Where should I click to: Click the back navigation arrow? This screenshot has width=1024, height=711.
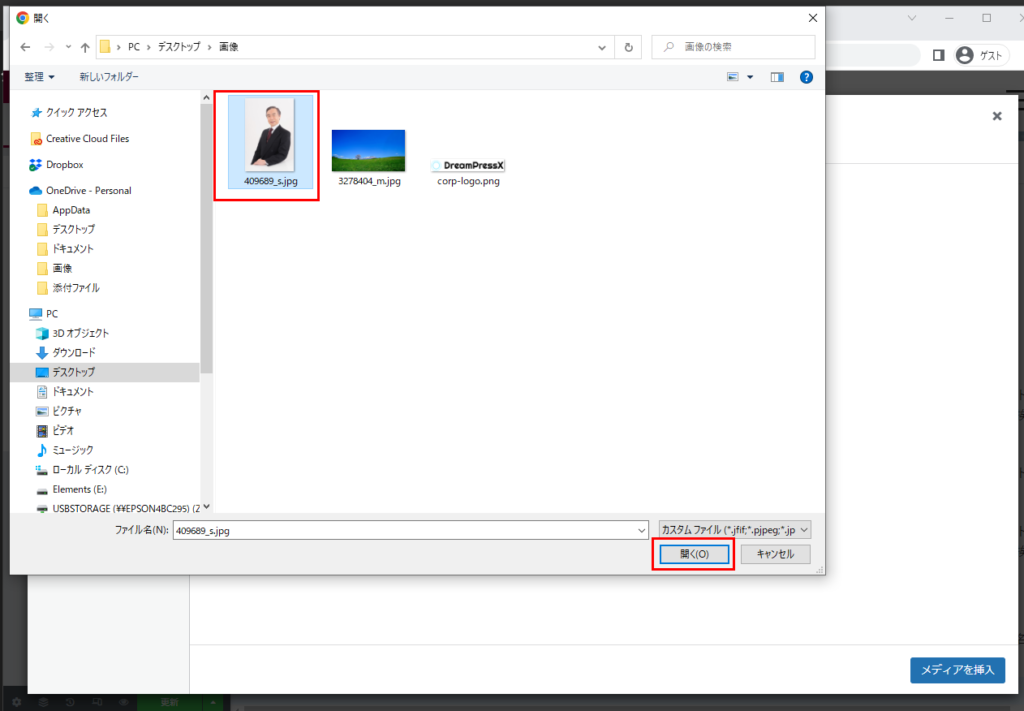coord(26,47)
